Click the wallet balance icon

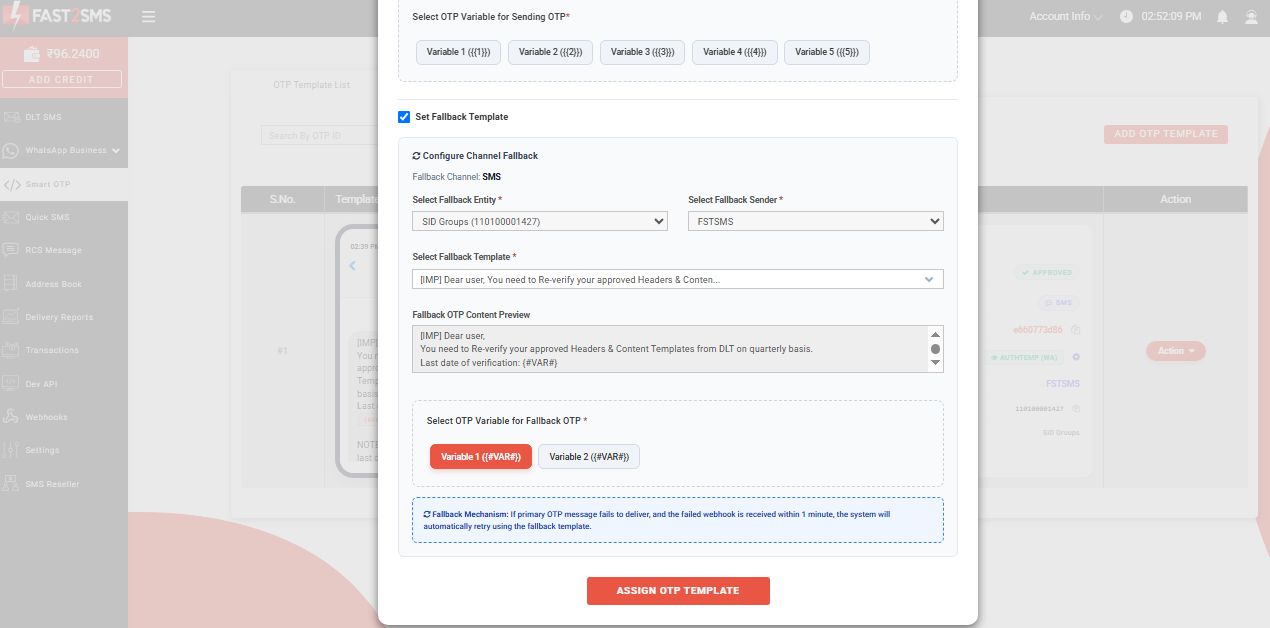click(x=31, y=54)
